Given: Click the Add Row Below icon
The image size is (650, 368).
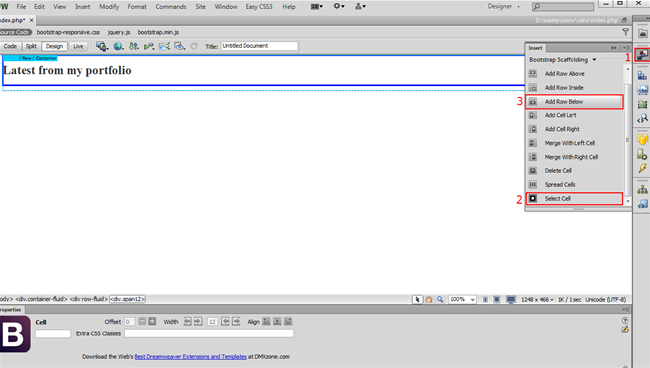Looking at the screenshot, I should [533, 102].
